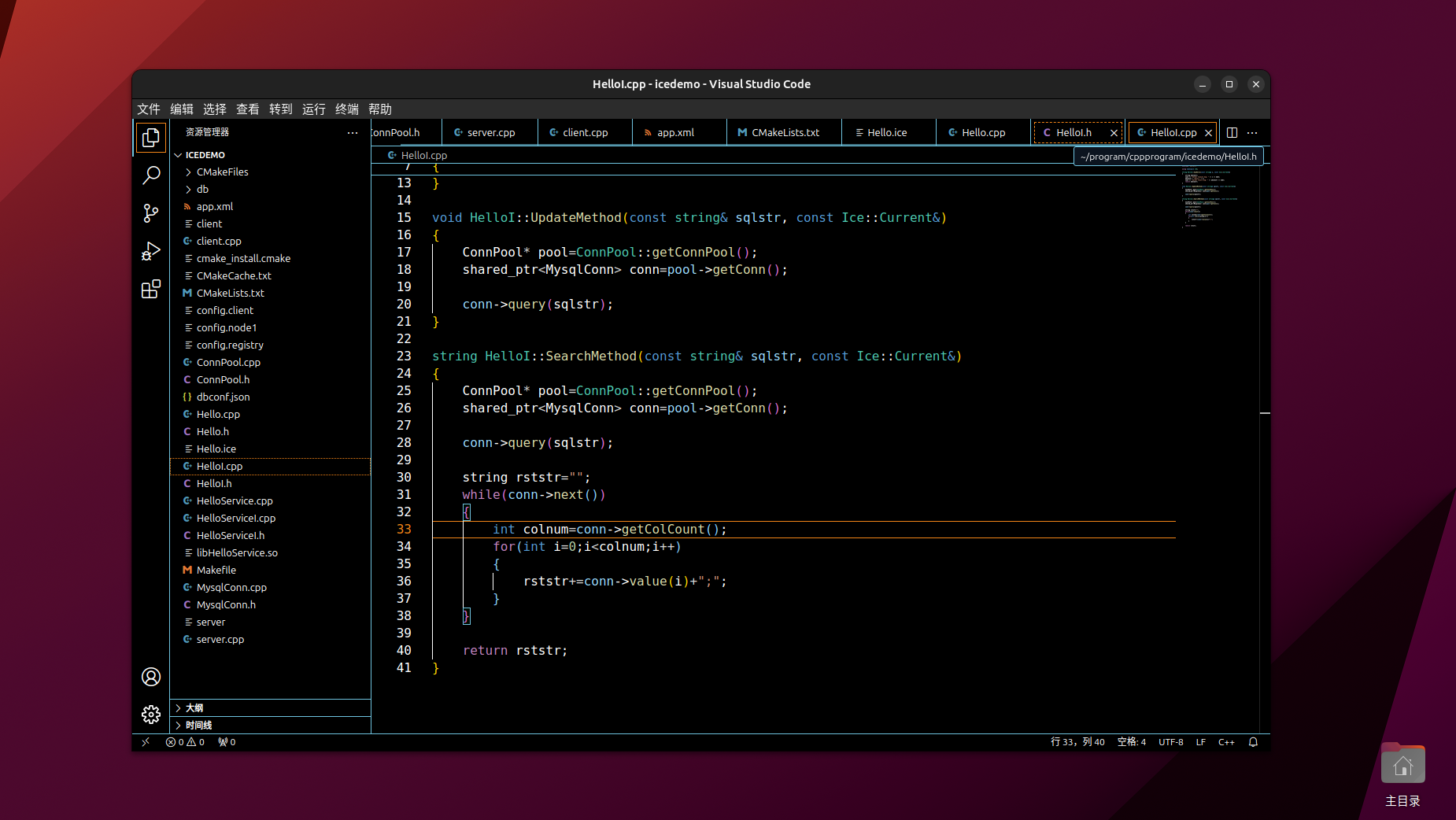Screen dimensions: 1456x820
Task: Open MysqlConn.h in the explorer
Action: (271, 604)
